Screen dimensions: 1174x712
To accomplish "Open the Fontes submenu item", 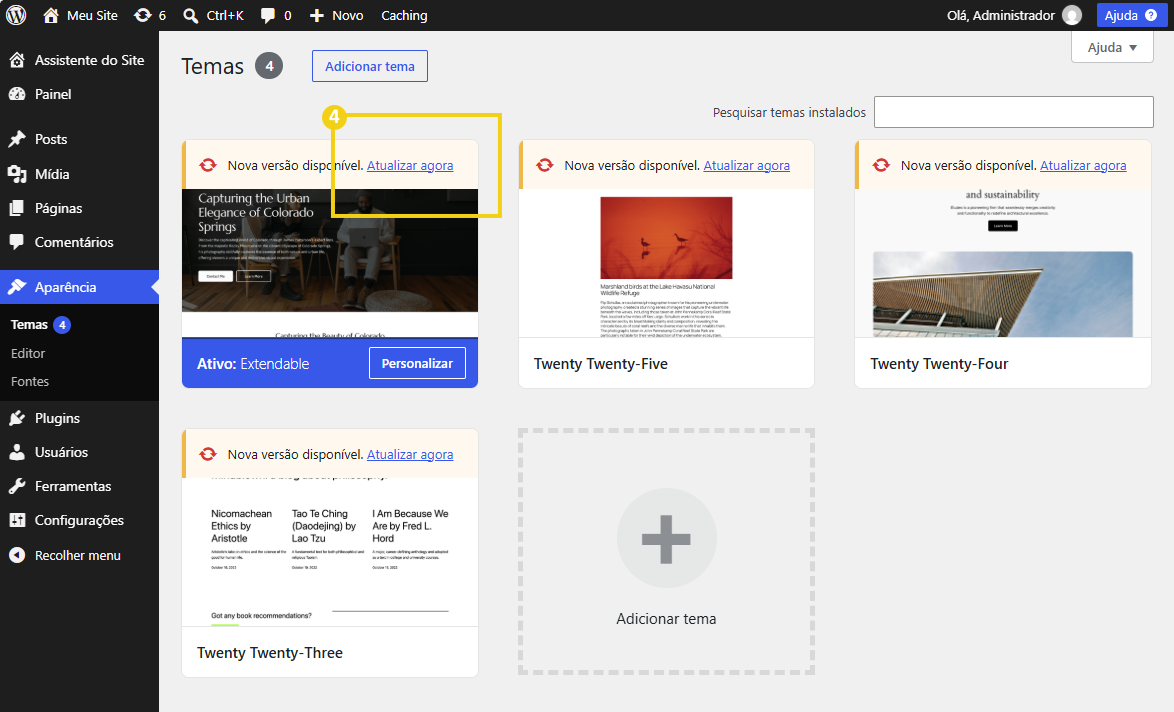I will click(x=30, y=381).
